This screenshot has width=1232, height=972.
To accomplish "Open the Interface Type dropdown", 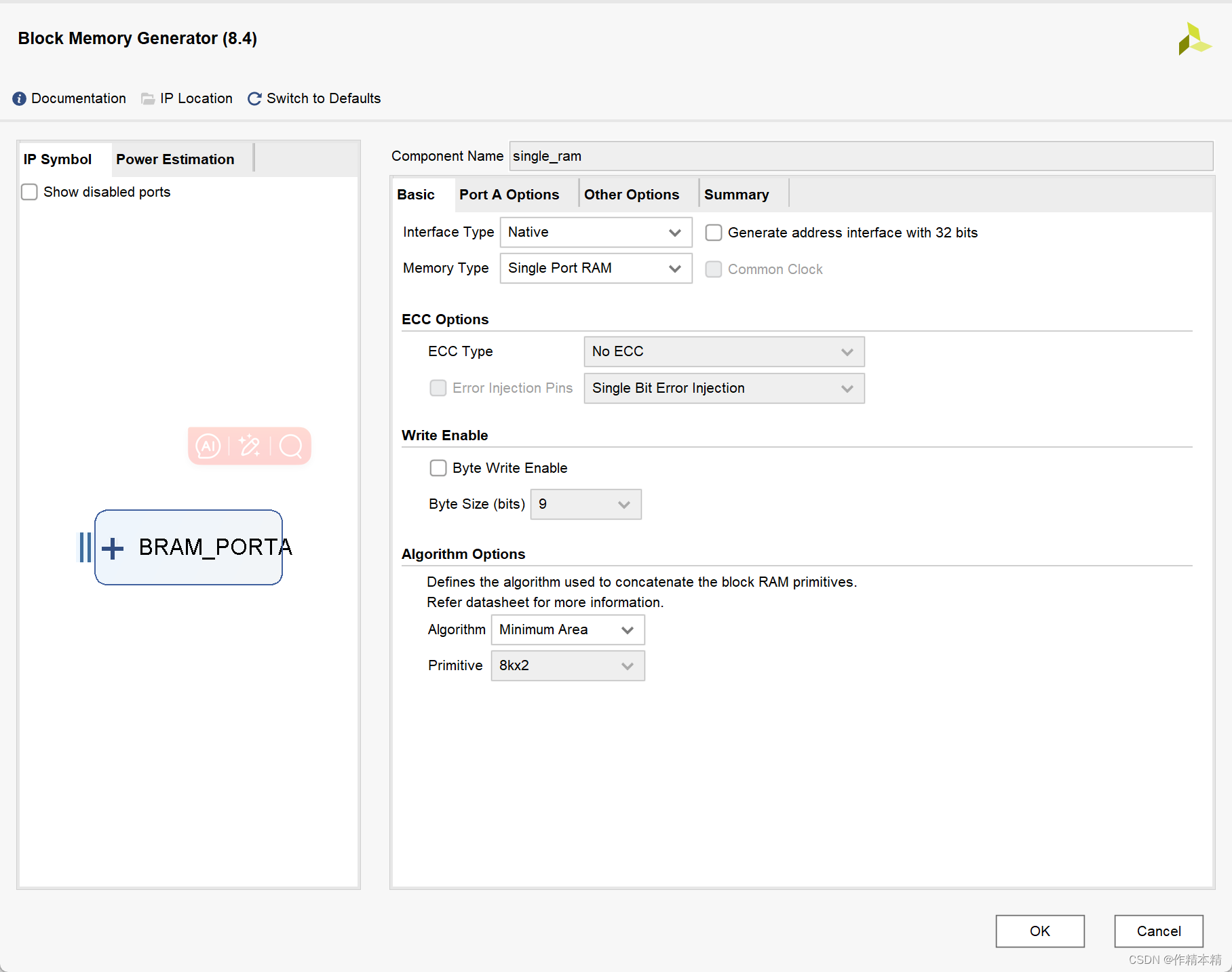I will 596,233.
